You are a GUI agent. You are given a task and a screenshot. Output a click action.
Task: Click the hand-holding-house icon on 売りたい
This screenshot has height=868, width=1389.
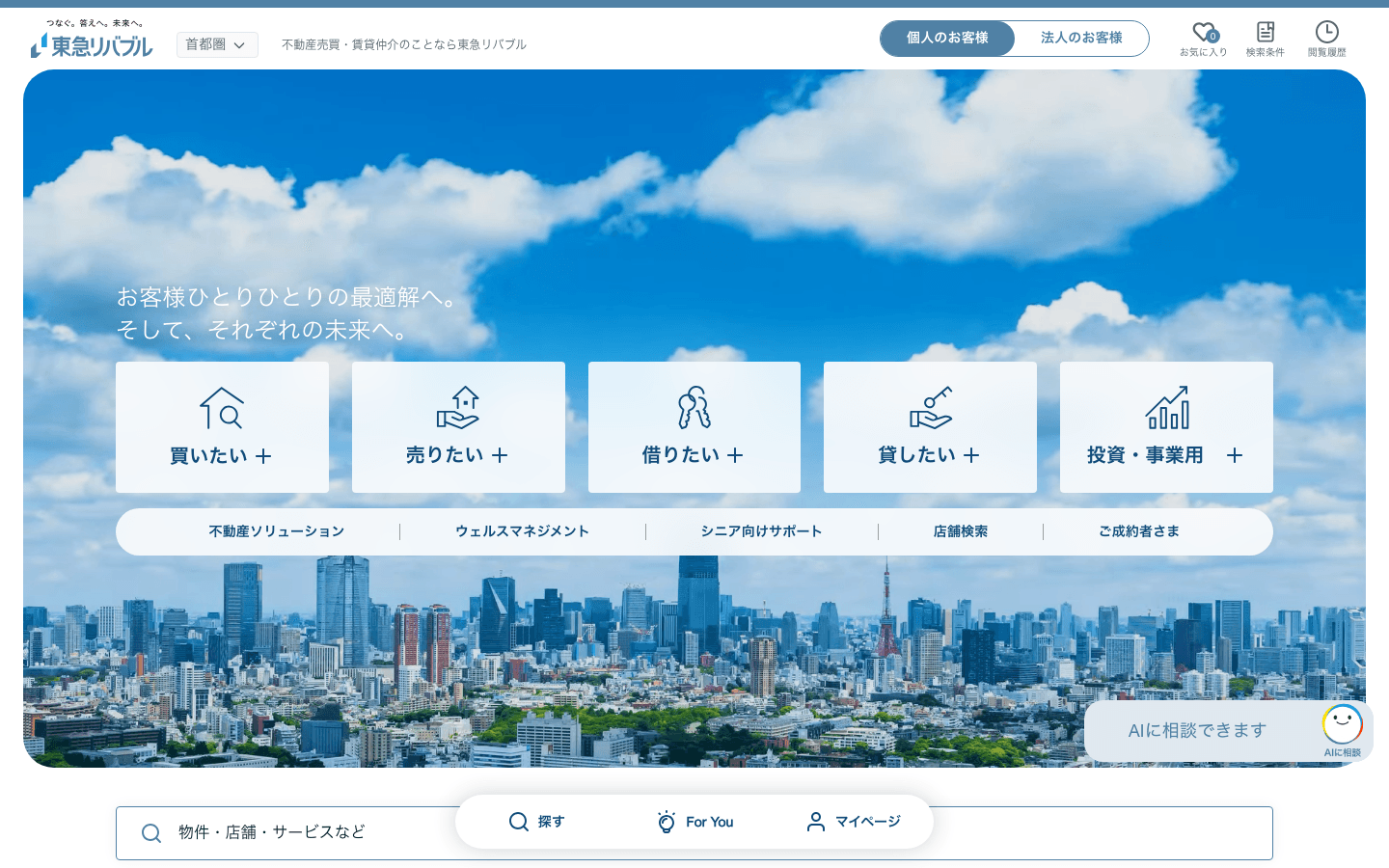click(458, 408)
